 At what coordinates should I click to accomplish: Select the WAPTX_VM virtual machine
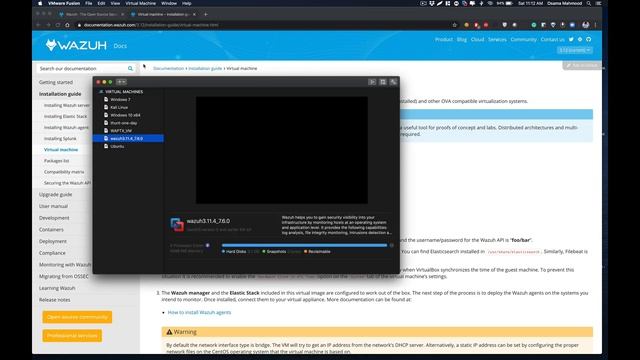(x=128, y=131)
